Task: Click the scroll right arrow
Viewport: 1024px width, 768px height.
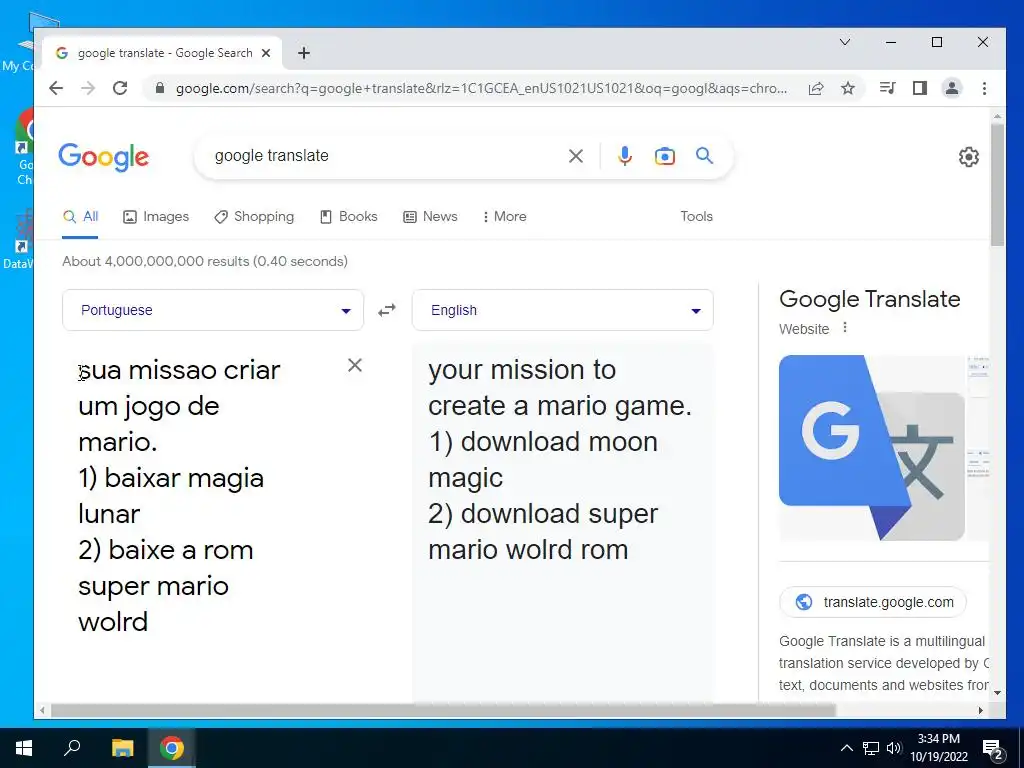Action: pos(980,711)
